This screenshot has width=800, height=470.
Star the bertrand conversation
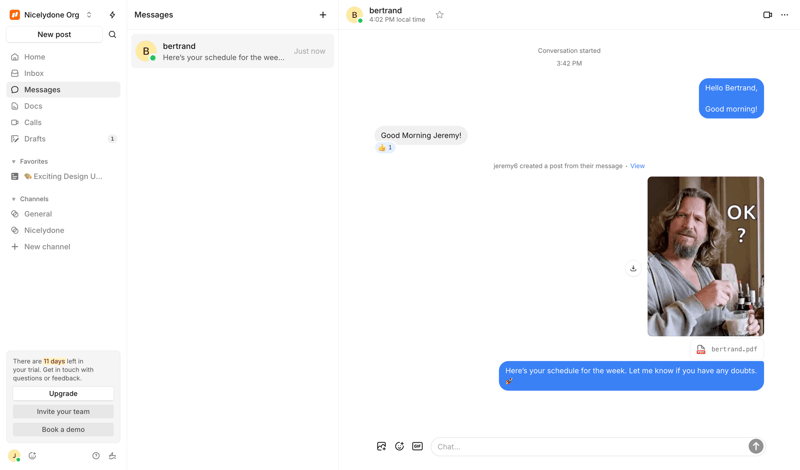pyautogui.click(x=440, y=15)
